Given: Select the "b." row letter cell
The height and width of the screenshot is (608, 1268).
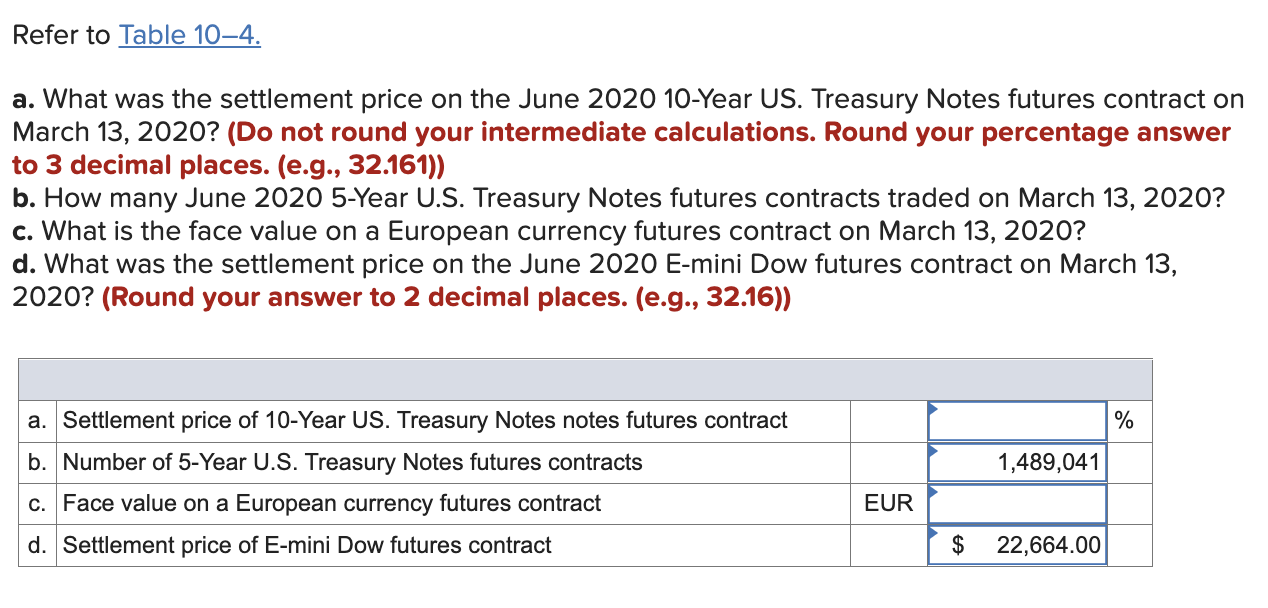Looking at the screenshot, I should tap(37, 462).
